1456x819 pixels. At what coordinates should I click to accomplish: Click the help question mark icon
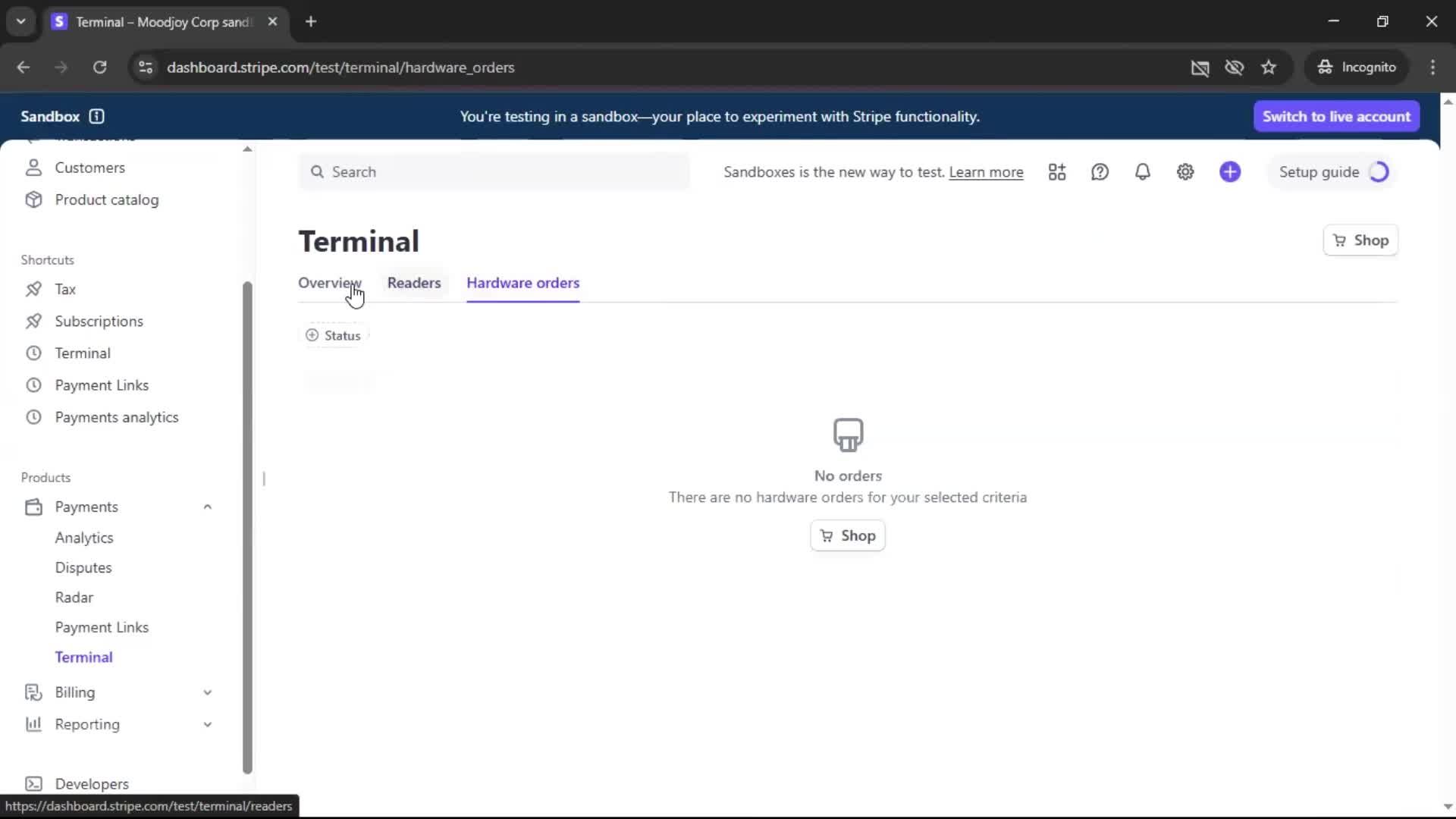point(1100,172)
